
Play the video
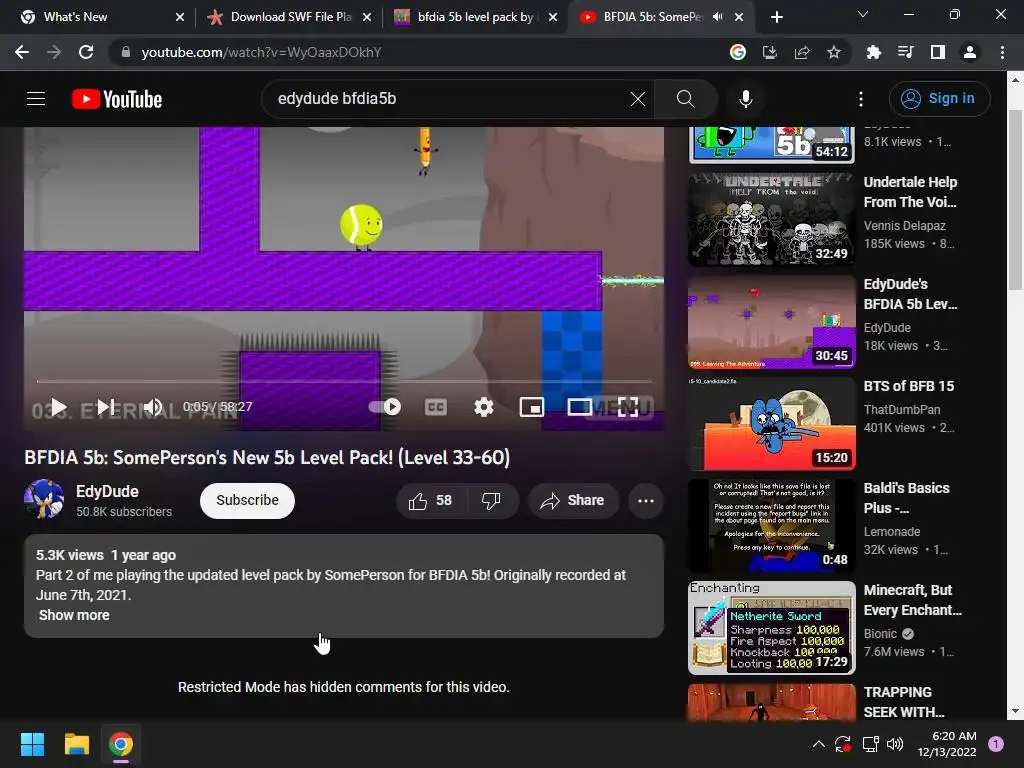58,407
